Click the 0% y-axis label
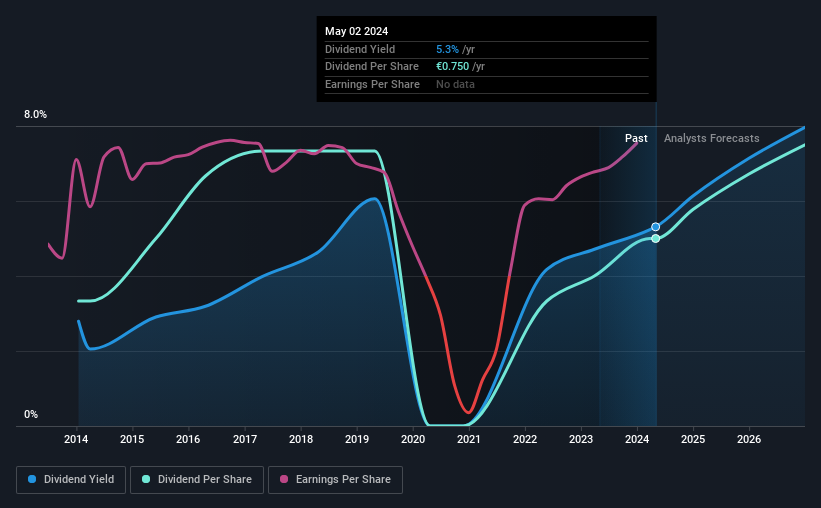Image resolution: width=821 pixels, height=508 pixels. click(x=31, y=414)
